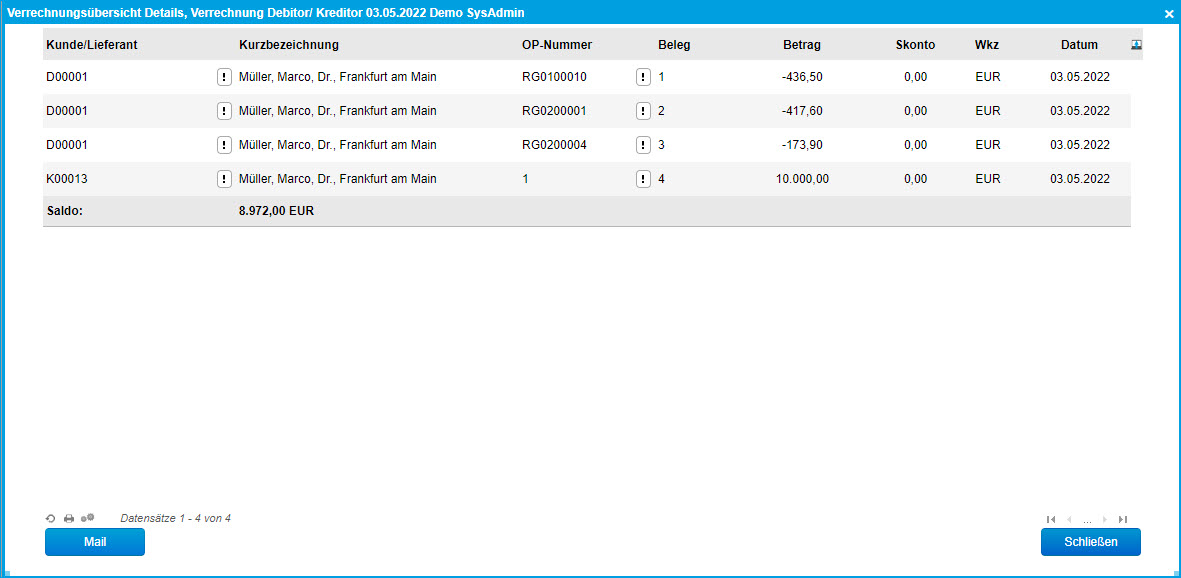This screenshot has width=1181, height=578.
Task: Click the Saldo value 8.972,00 EUR
Action: coord(276,211)
